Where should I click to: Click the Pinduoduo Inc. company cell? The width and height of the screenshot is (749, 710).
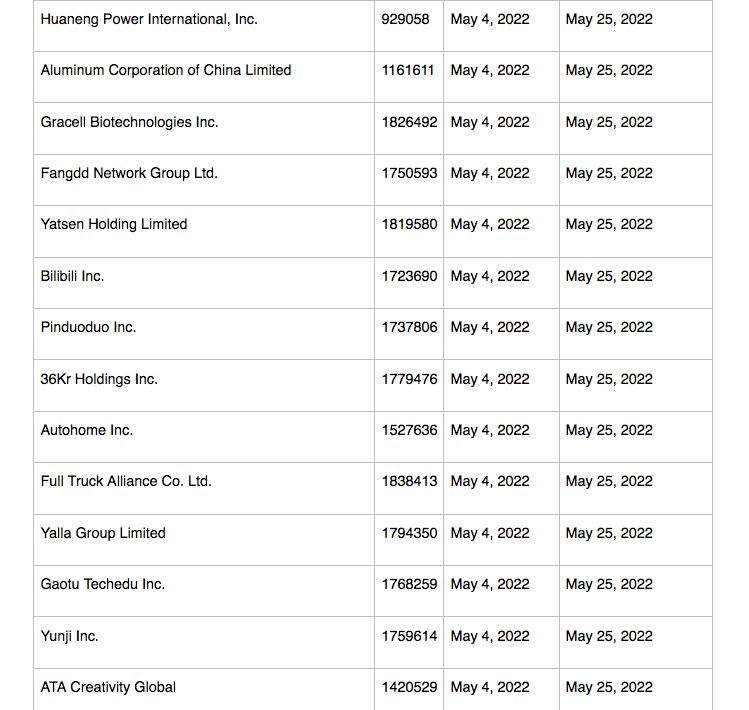(x=88, y=327)
